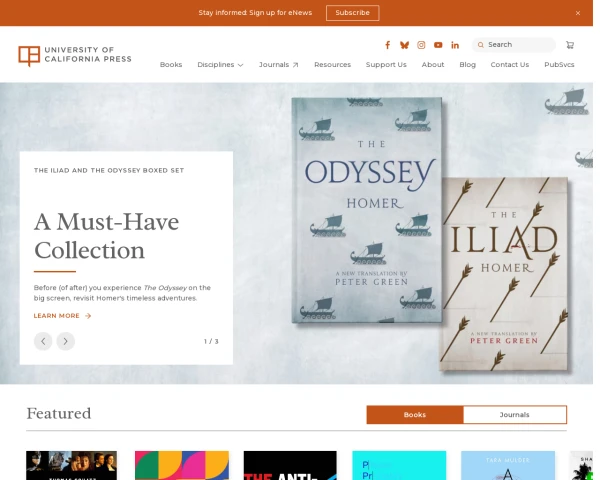This screenshot has width=600, height=480.
Task: Click the search magnifier icon
Action: coord(481,45)
